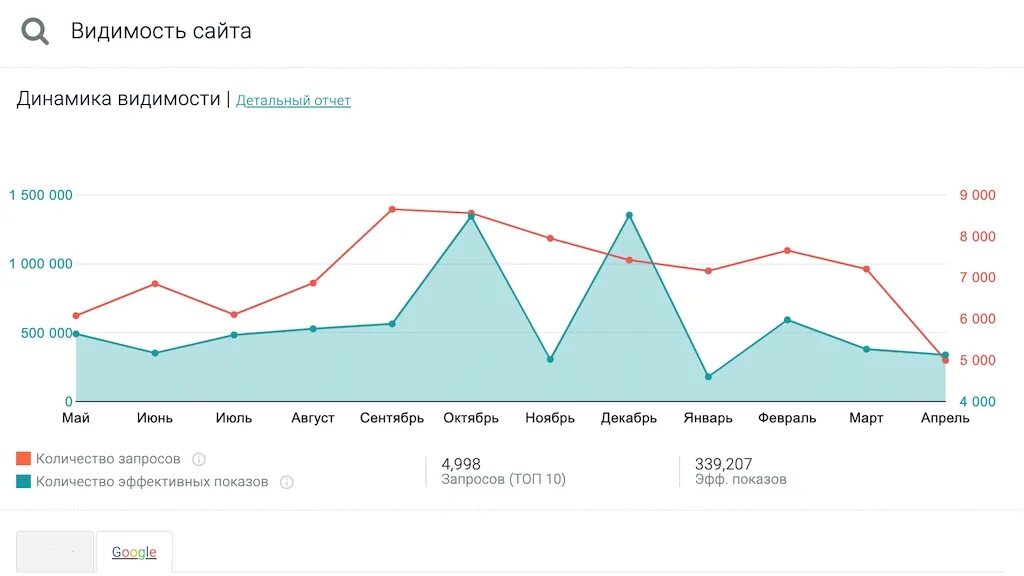Click the Сентябрь axis label
The width and height of the screenshot is (1024, 576).
[x=392, y=418]
